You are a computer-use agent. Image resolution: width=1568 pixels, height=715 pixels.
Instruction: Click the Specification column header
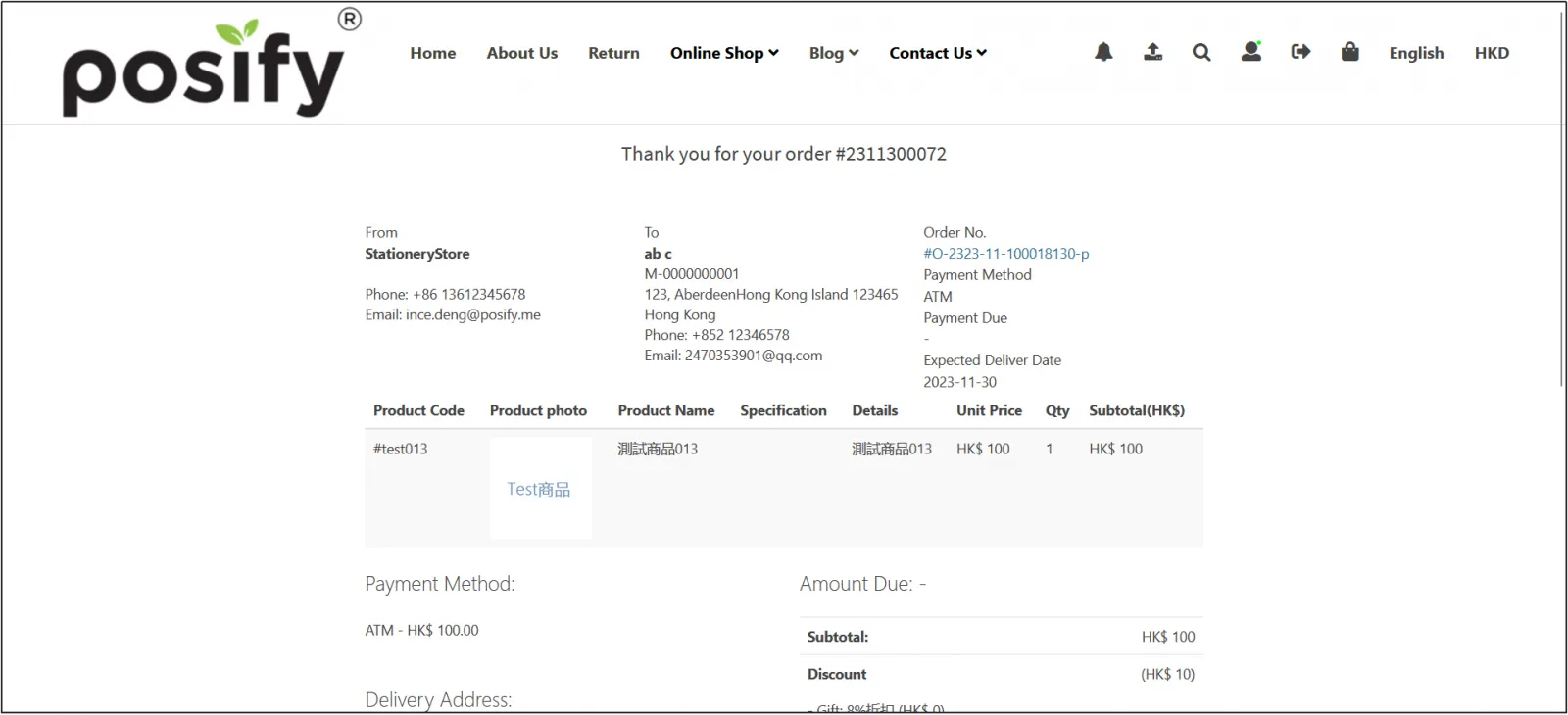(783, 410)
